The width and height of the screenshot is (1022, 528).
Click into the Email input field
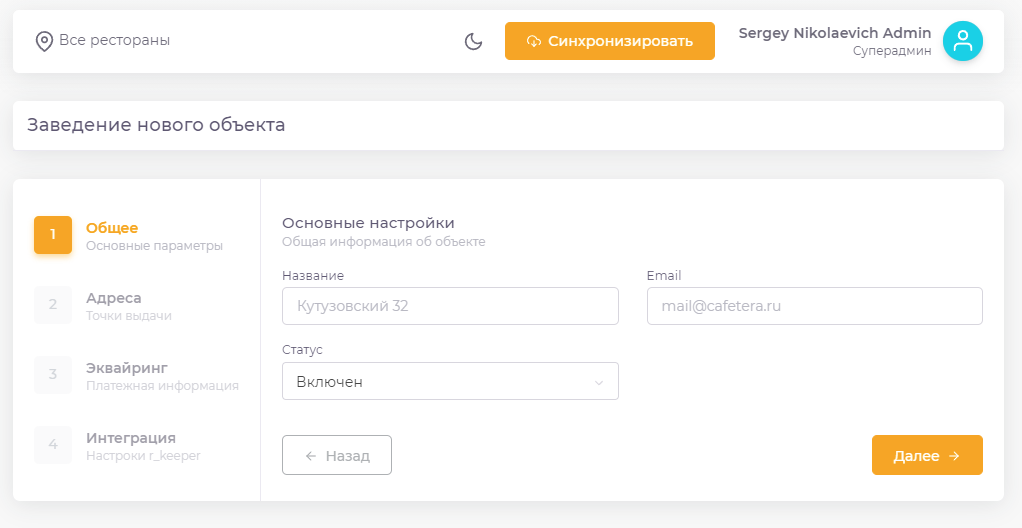pos(814,306)
